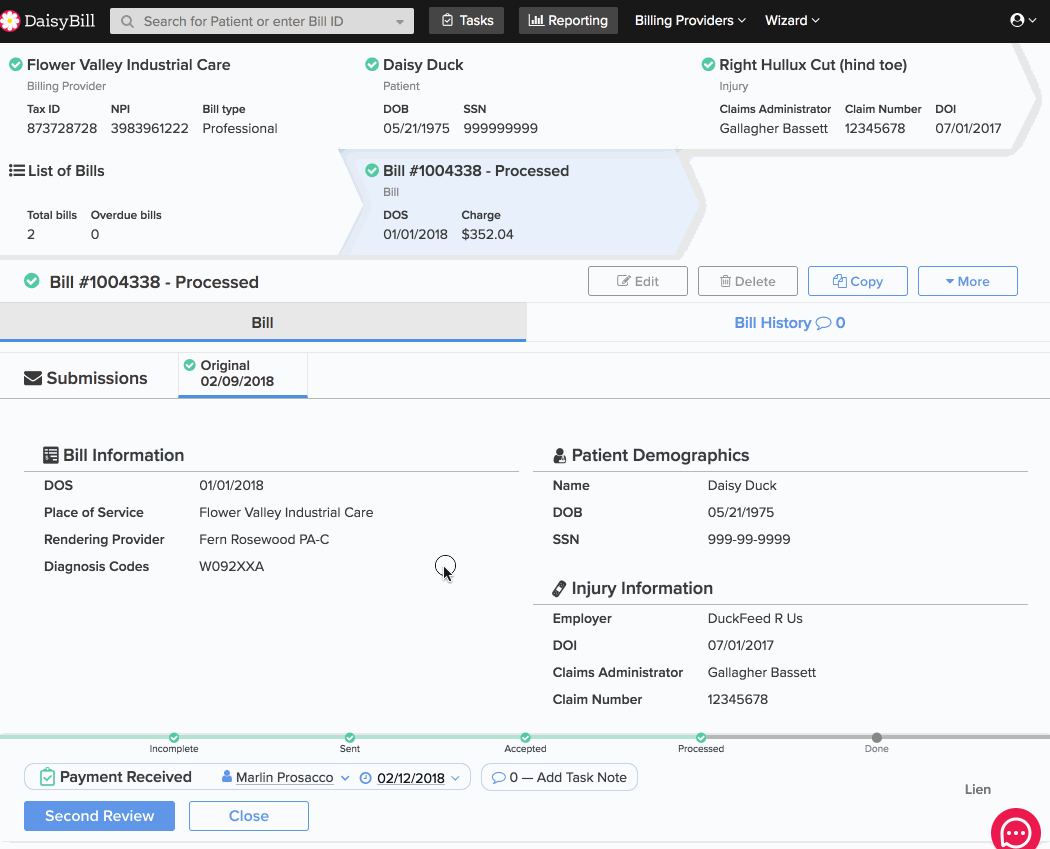Click green check on Original submission tab
1050x849 pixels.
(x=190, y=365)
